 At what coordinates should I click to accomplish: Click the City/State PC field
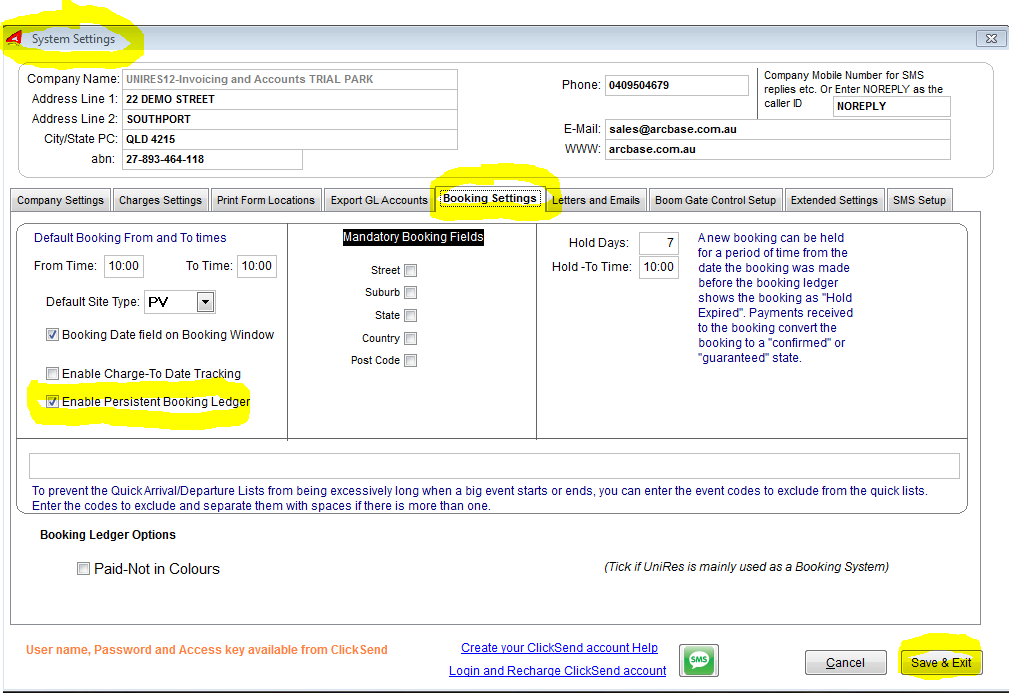pyautogui.click(x=290, y=139)
